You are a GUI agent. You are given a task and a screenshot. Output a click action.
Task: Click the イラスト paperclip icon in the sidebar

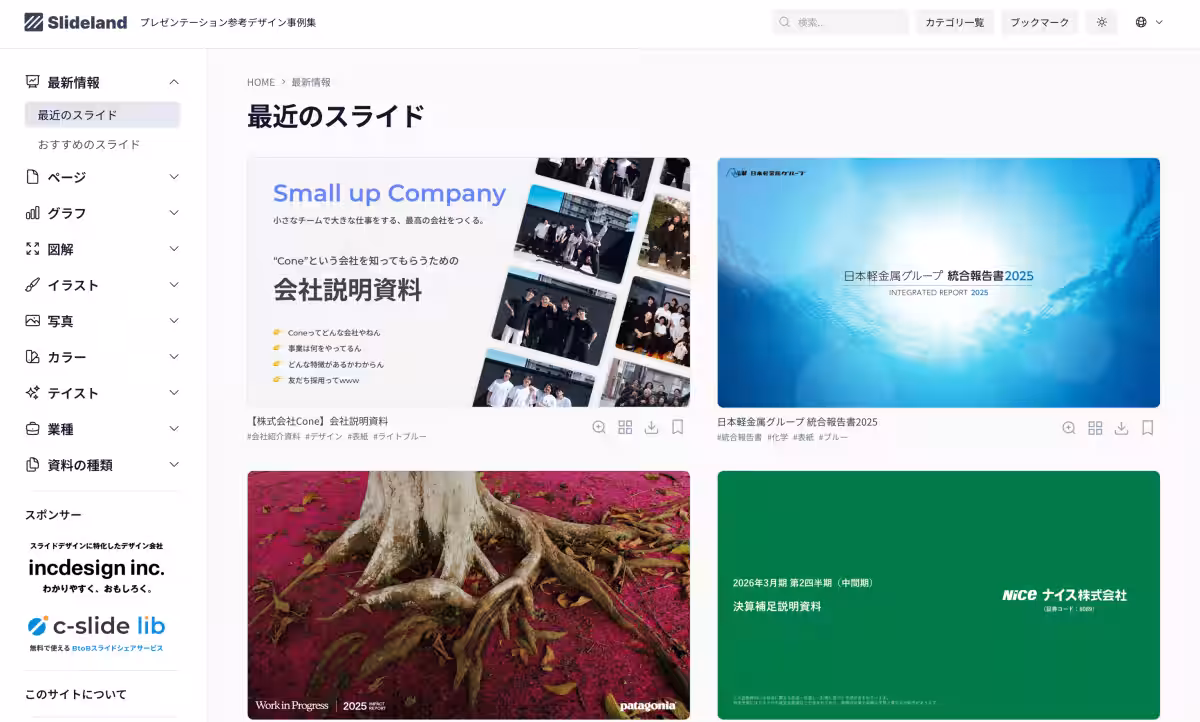34,284
